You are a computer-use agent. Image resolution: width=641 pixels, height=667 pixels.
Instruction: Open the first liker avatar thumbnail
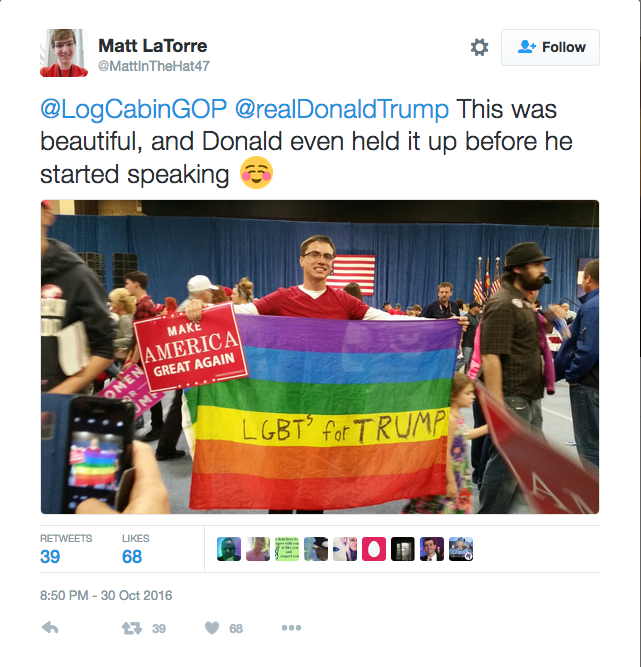[229, 549]
